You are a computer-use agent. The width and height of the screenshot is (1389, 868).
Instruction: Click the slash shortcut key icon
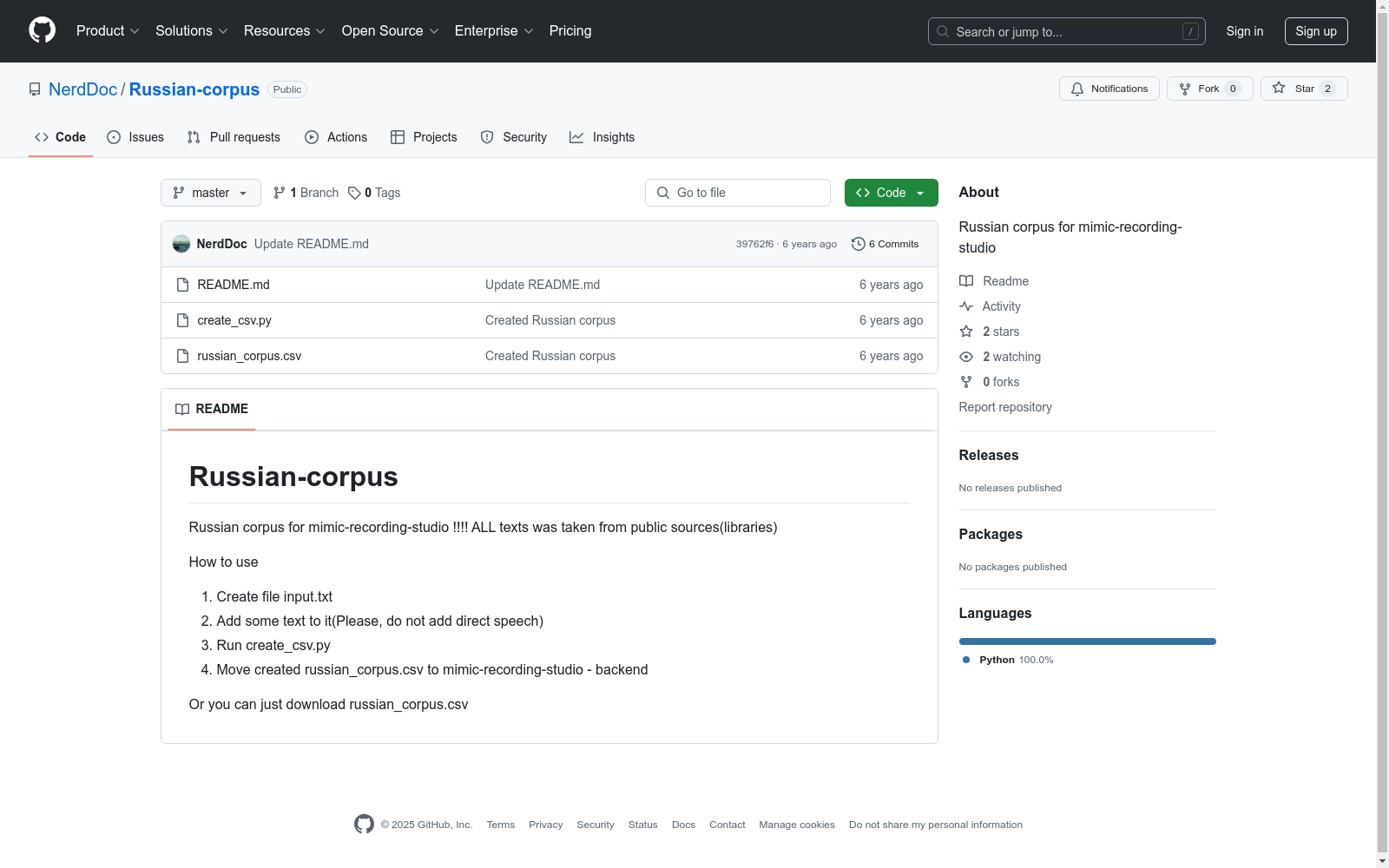pyautogui.click(x=1190, y=31)
